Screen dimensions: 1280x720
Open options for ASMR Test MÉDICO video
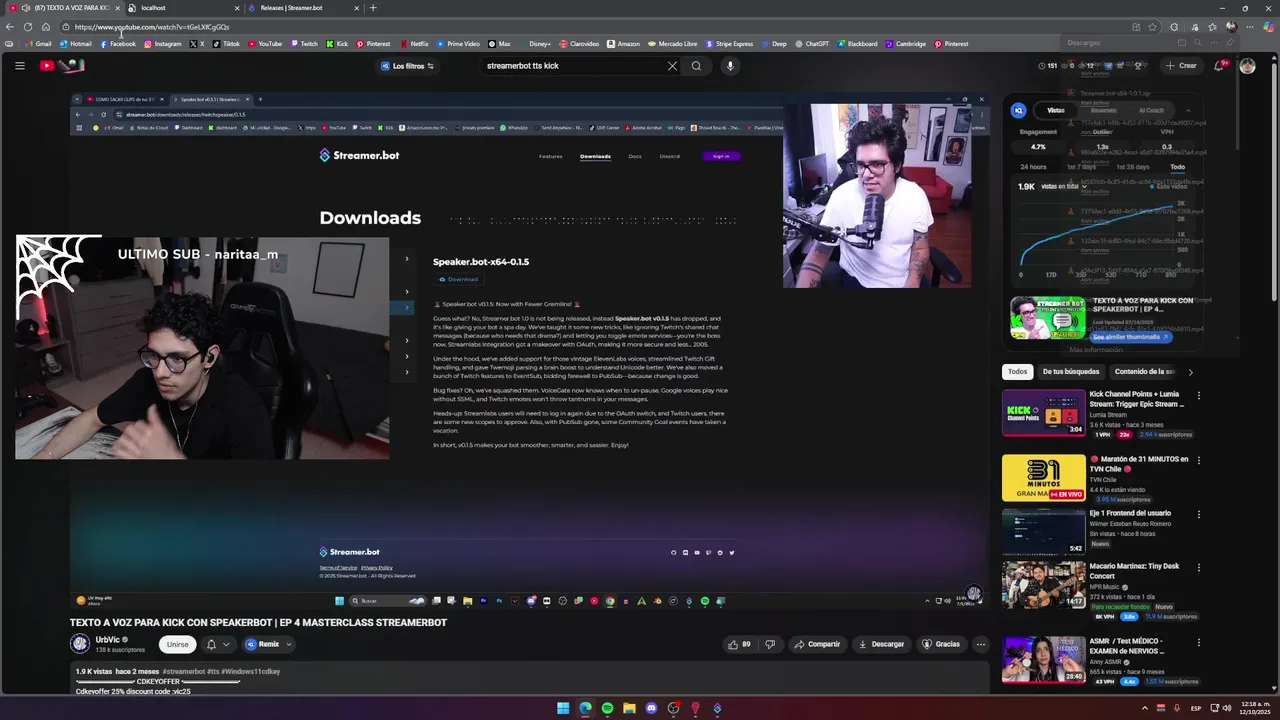(x=1198, y=641)
